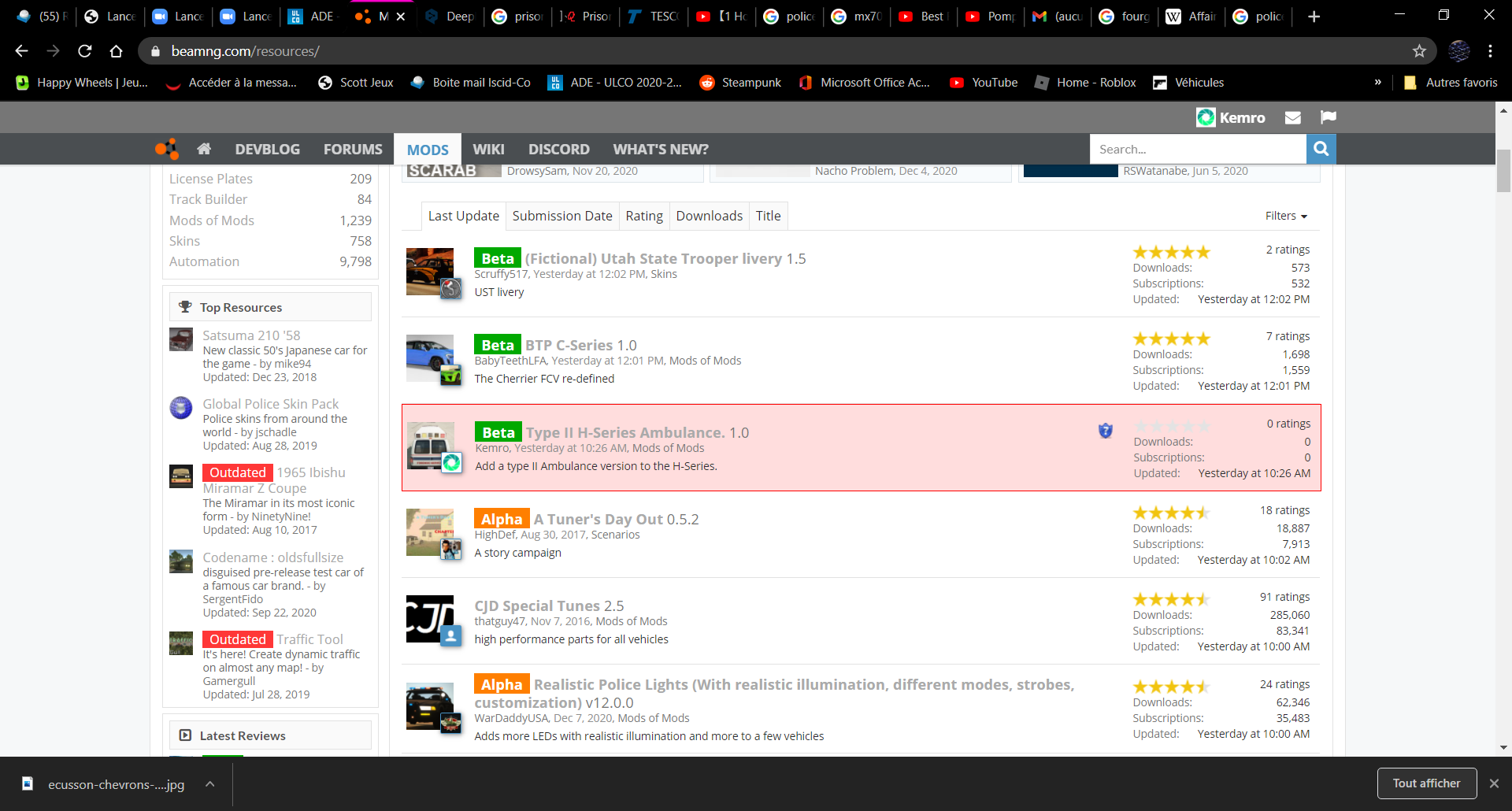The width and height of the screenshot is (1512, 811).
Task: Open the Chrome three-dot menu
Action: tap(1490, 51)
